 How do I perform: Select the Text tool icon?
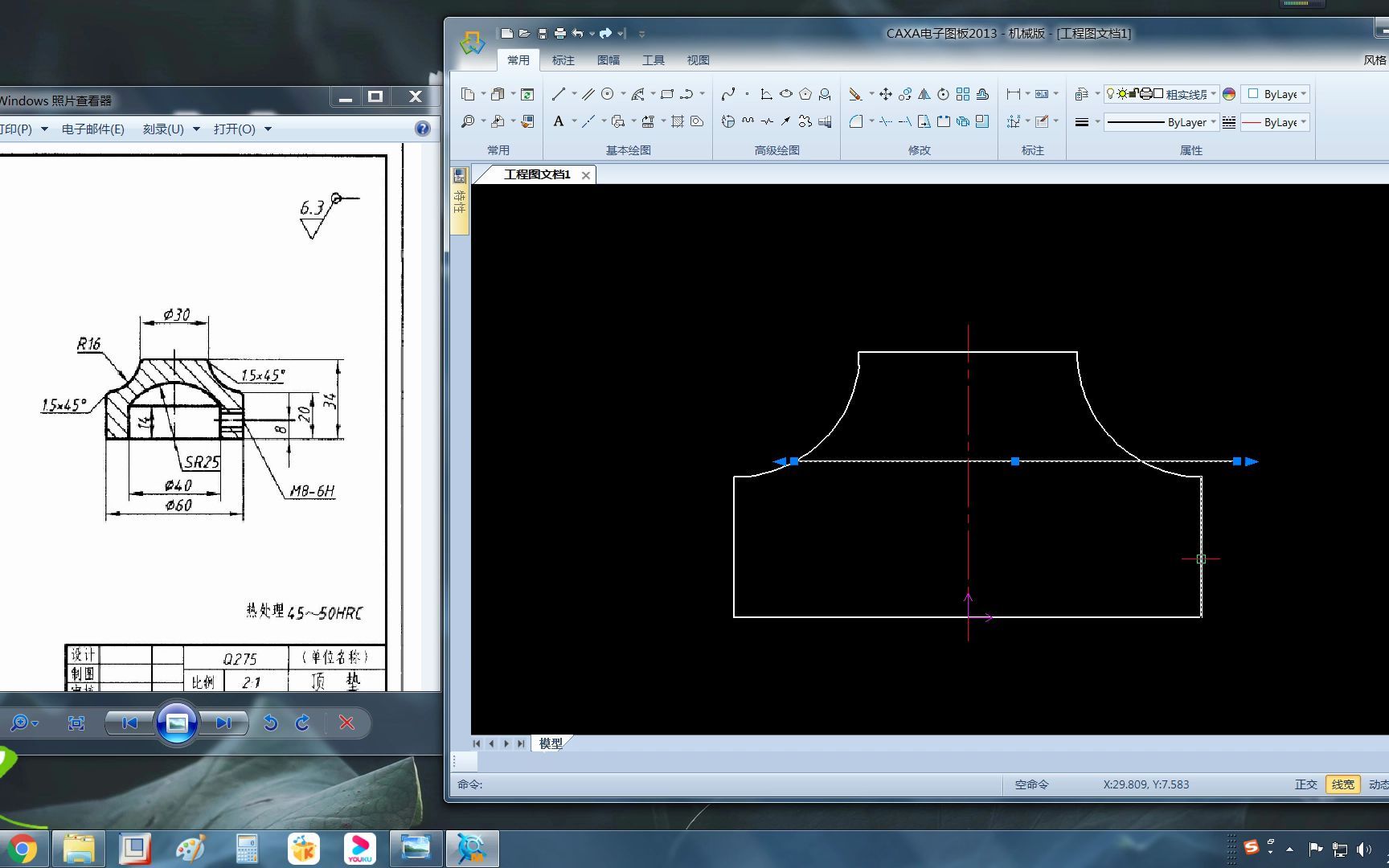[x=559, y=121]
